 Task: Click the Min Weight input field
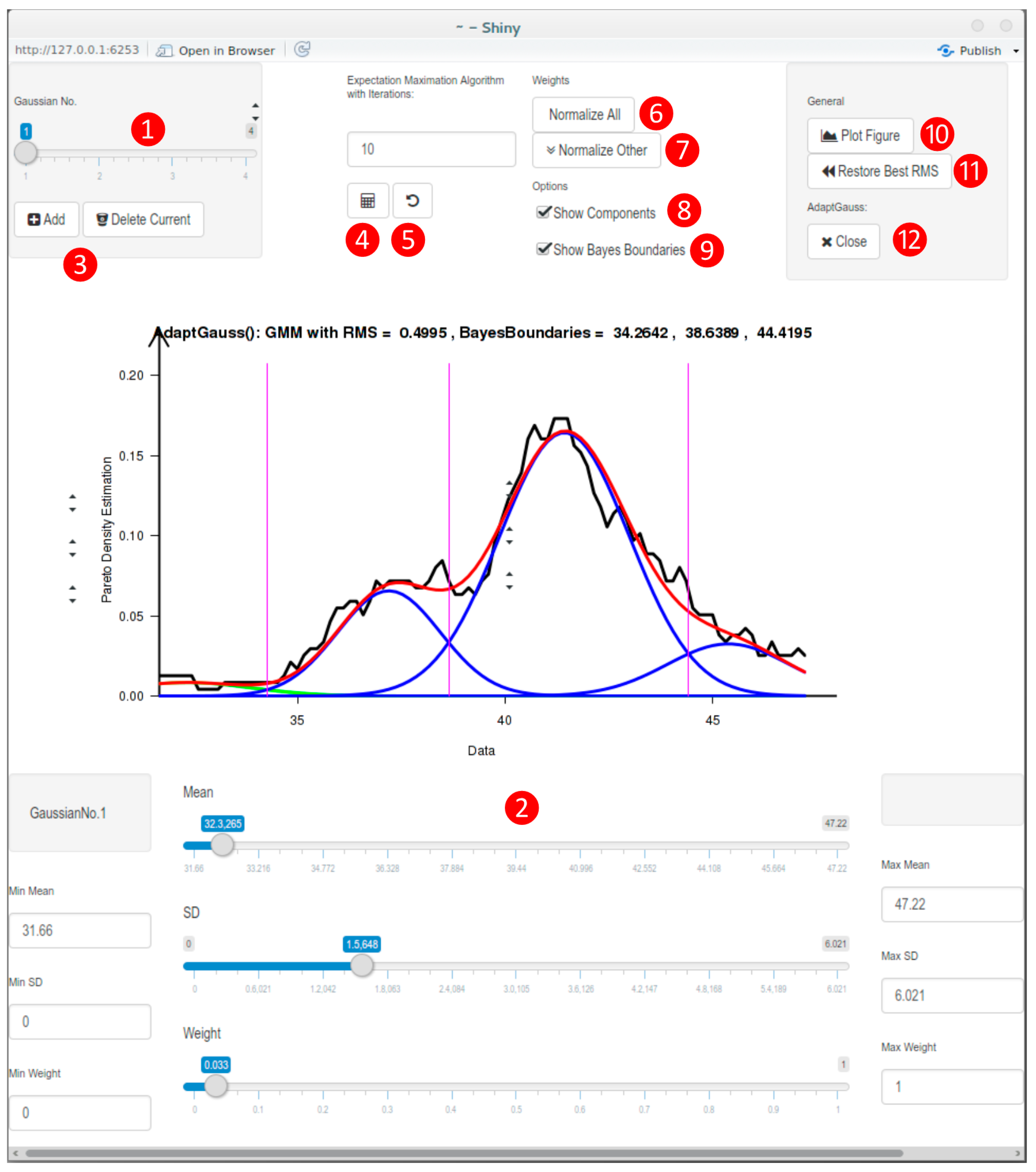point(80,1112)
